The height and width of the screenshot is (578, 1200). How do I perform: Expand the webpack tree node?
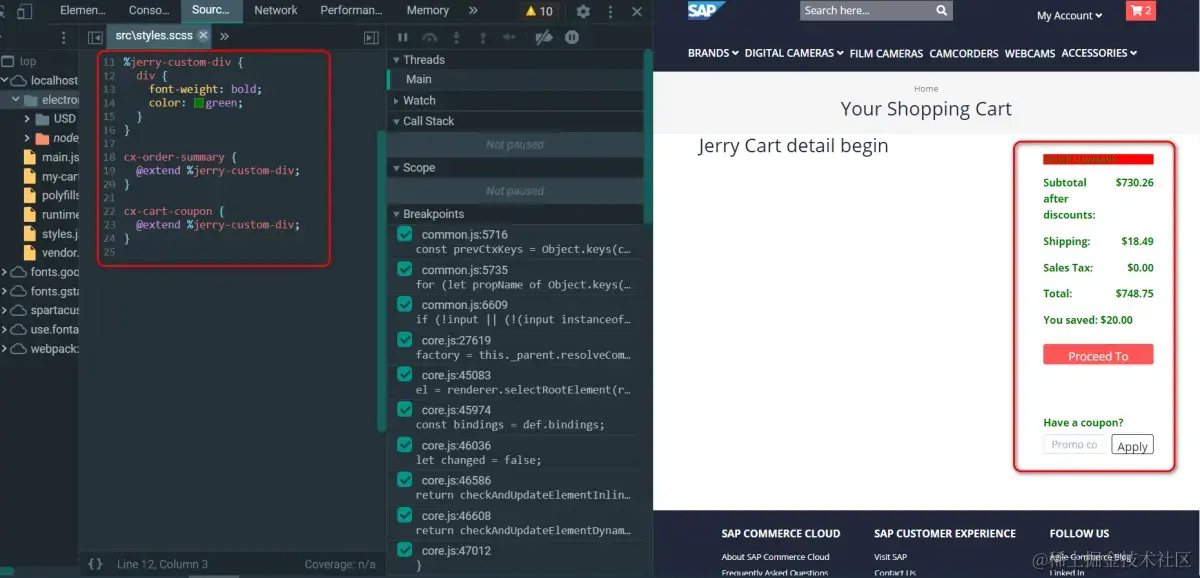[x=6, y=349]
